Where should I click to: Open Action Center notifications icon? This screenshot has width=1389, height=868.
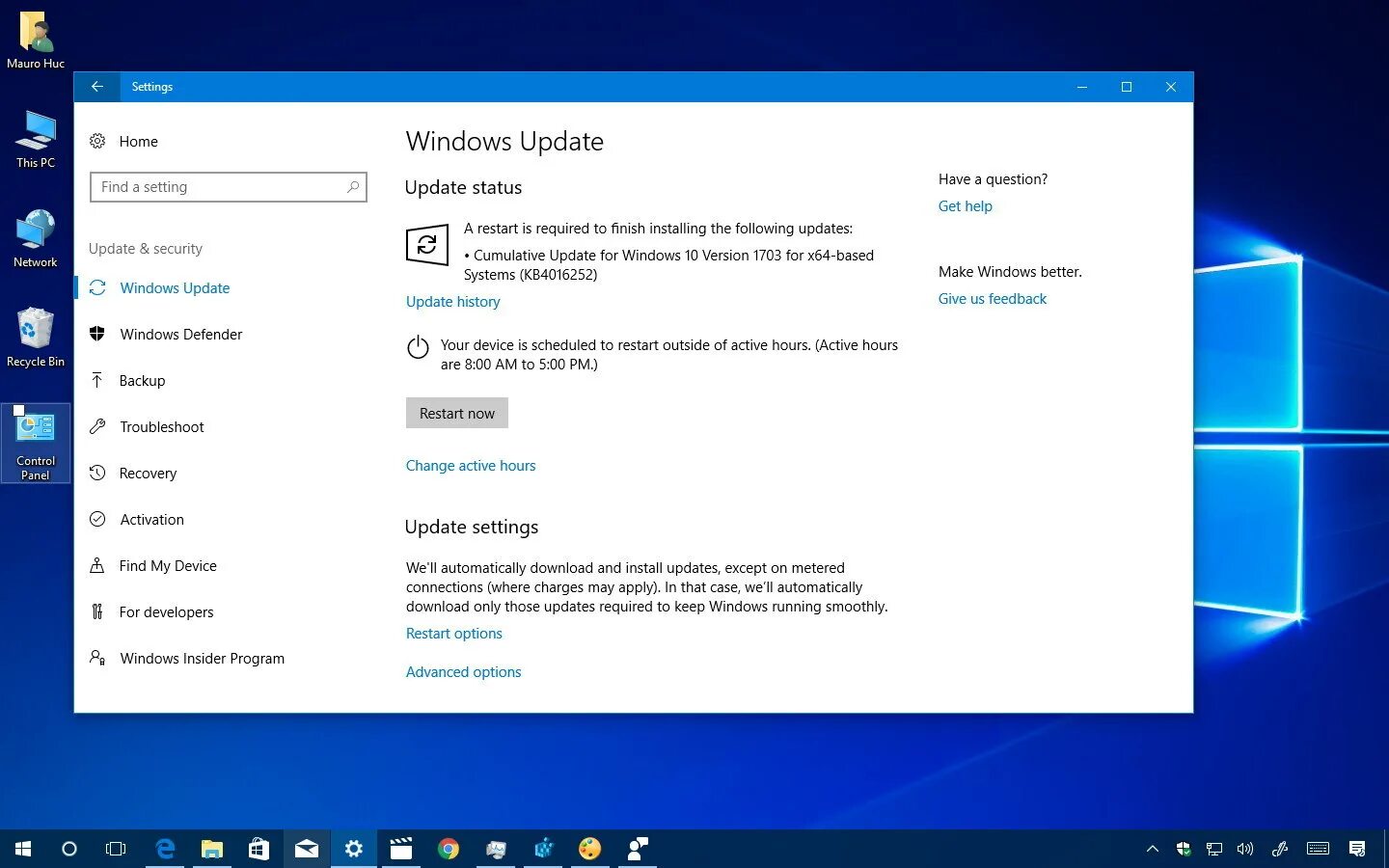(x=1357, y=849)
